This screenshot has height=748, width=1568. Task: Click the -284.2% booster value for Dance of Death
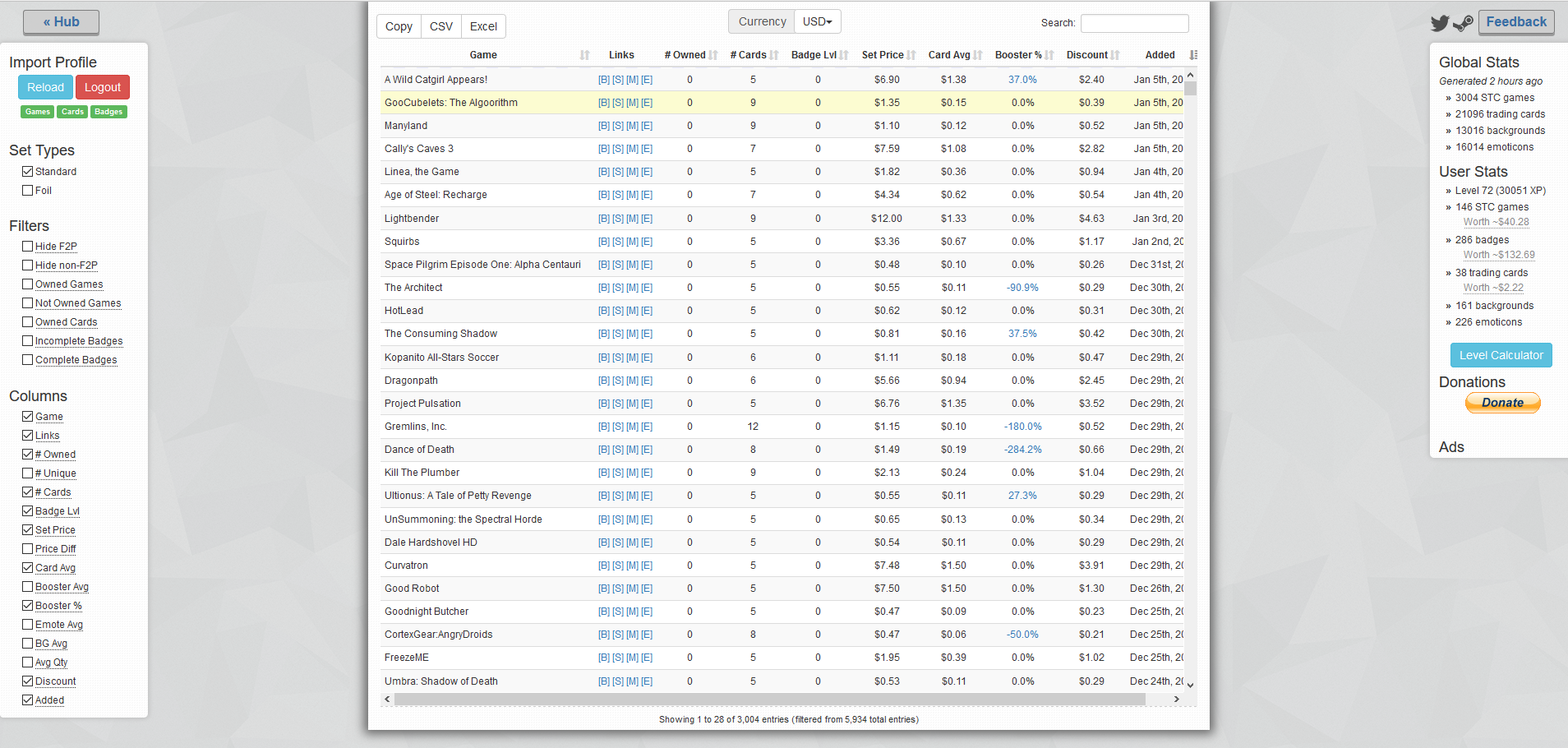[1022, 450]
